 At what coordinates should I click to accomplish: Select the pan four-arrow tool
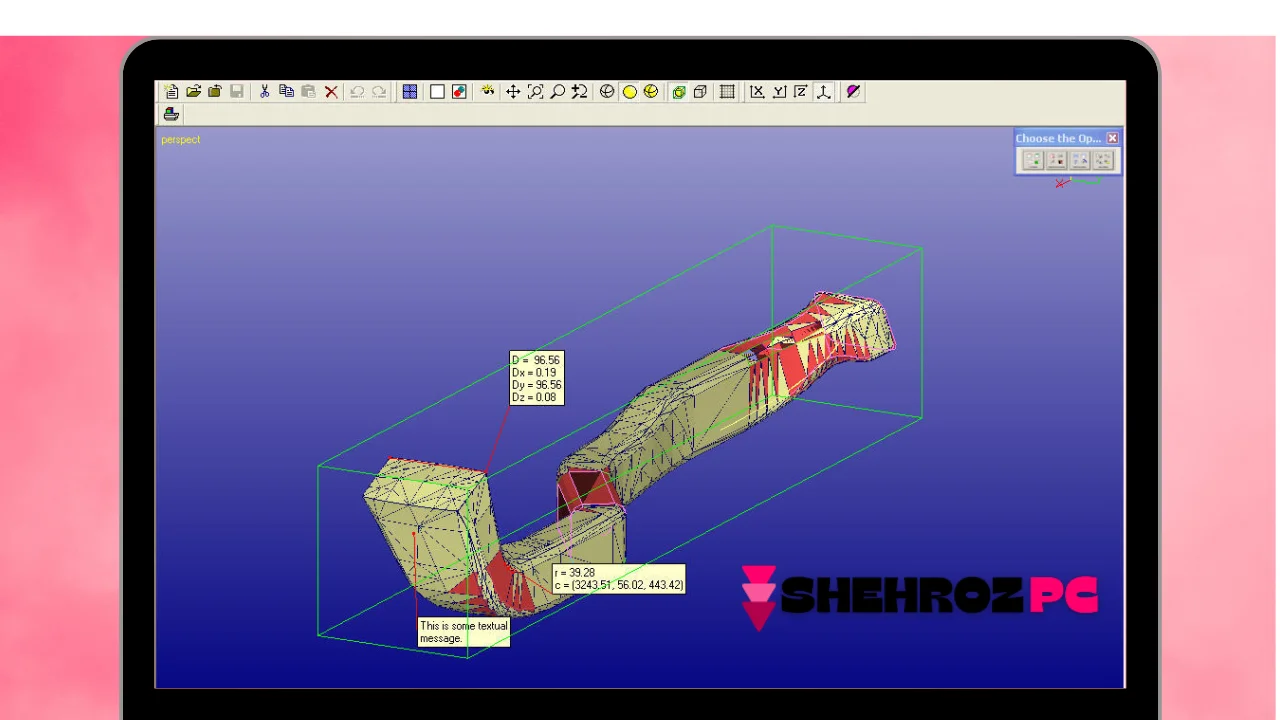[513, 92]
